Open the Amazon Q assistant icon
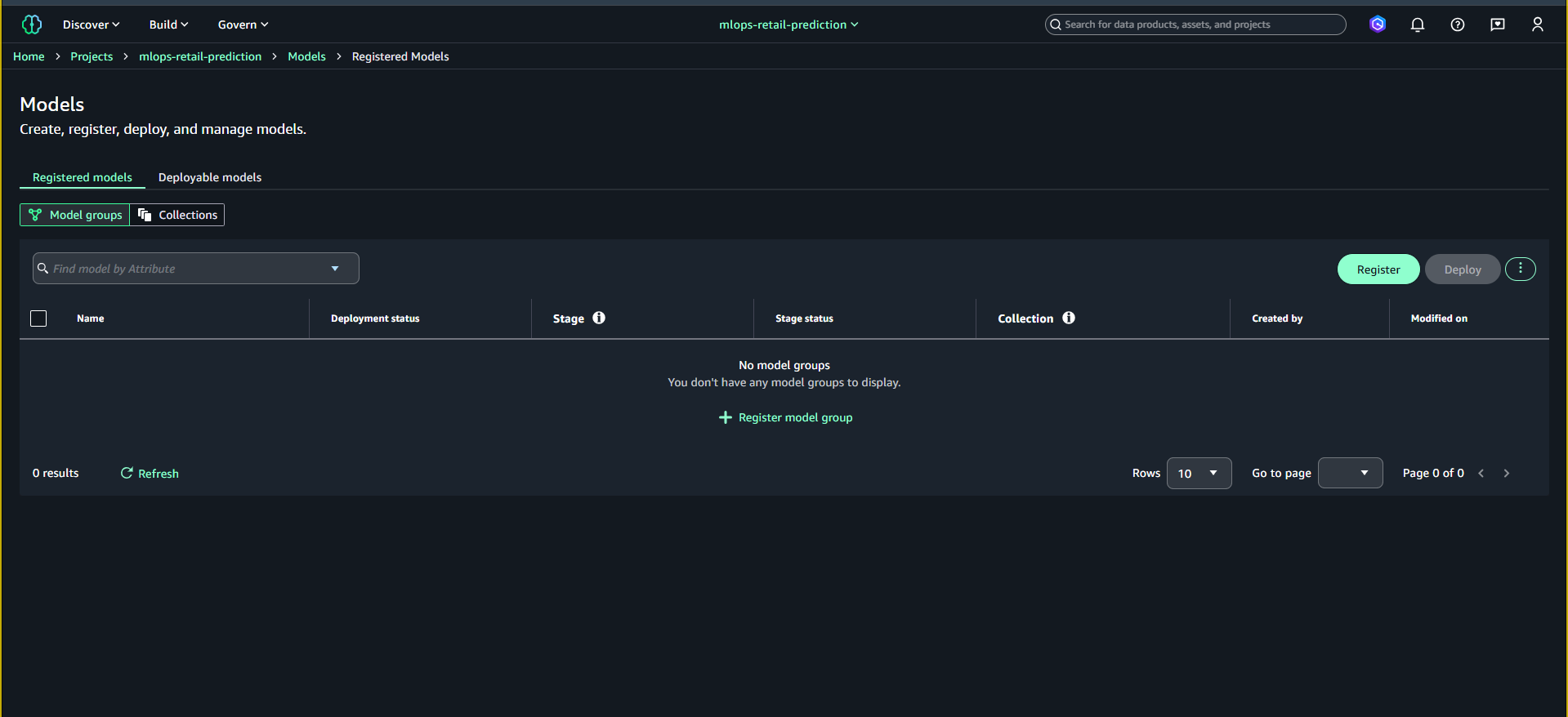Viewport: 1568px width, 717px height. 1377,24
